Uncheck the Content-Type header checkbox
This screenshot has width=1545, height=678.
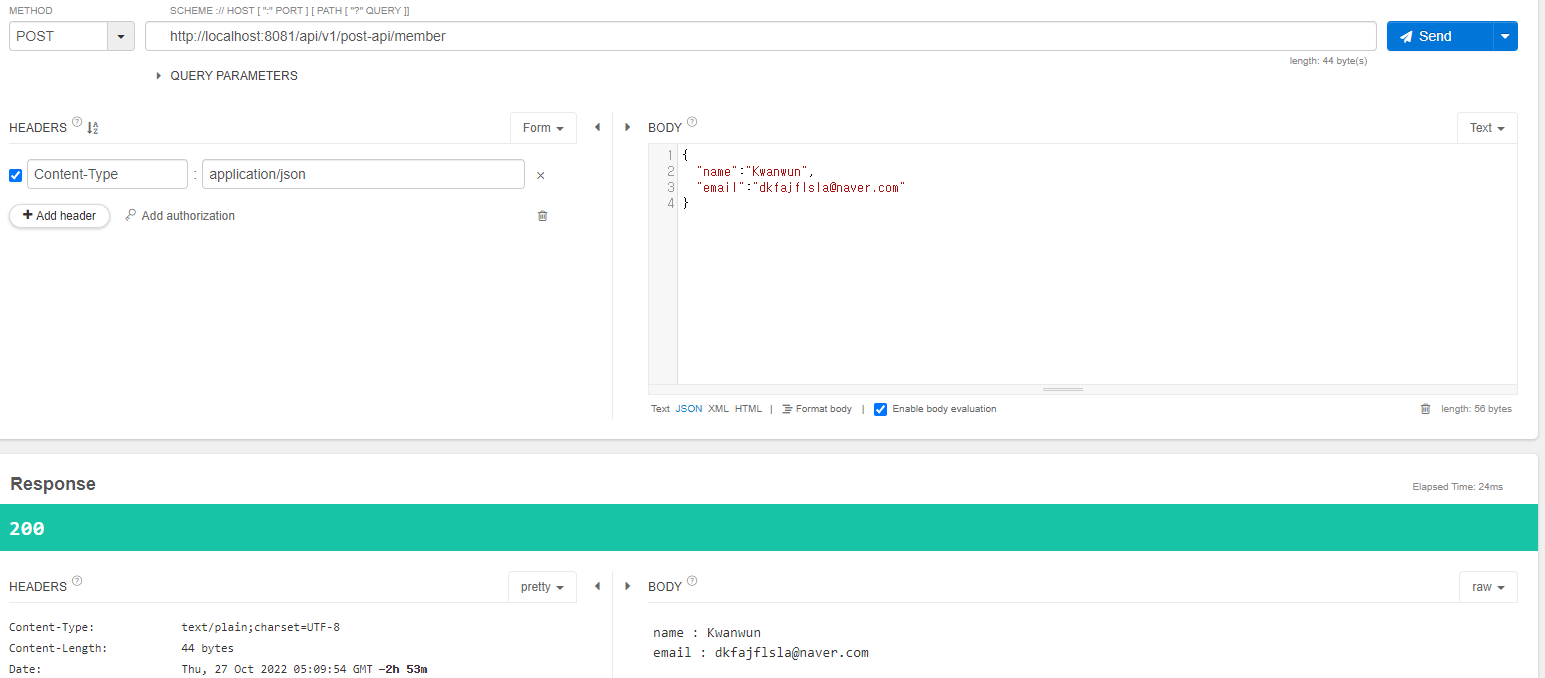click(15, 175)
